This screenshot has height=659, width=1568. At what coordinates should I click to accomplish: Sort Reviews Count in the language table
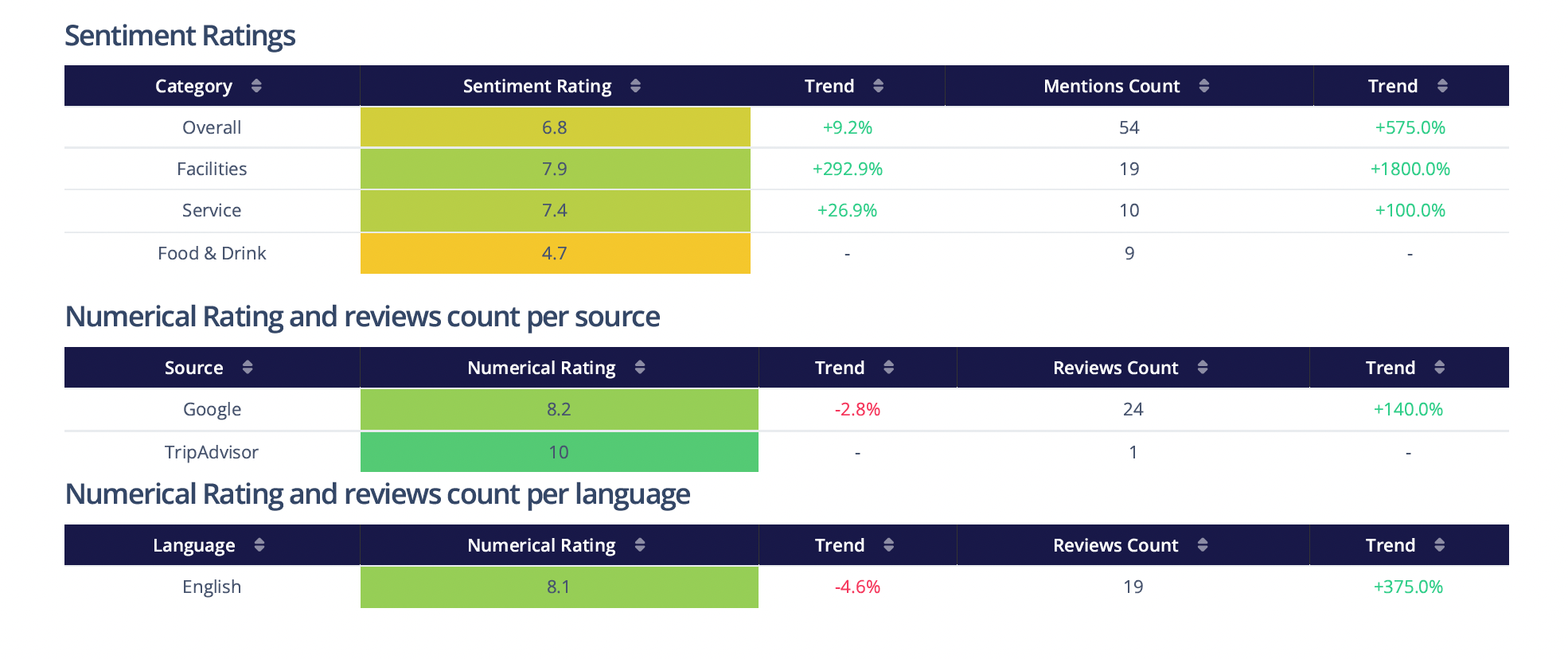click(x=1202, y=545)
